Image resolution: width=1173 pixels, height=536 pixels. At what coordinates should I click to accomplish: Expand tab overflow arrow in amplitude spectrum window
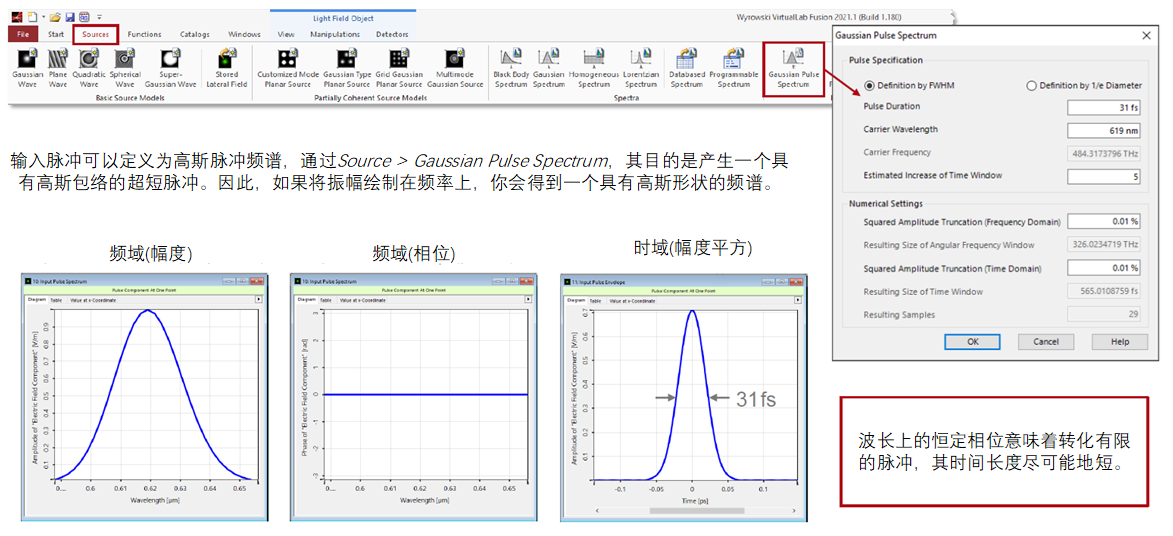[260, 299]
